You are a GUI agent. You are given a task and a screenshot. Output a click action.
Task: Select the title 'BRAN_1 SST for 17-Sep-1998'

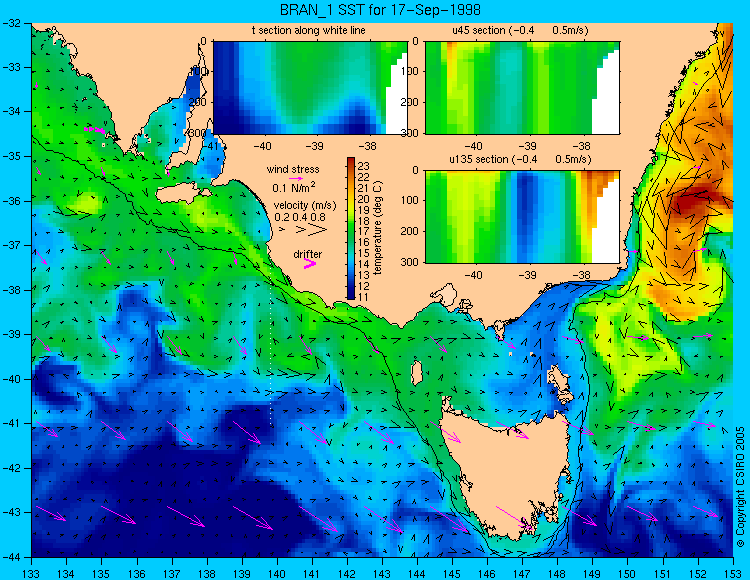[380, 10]
